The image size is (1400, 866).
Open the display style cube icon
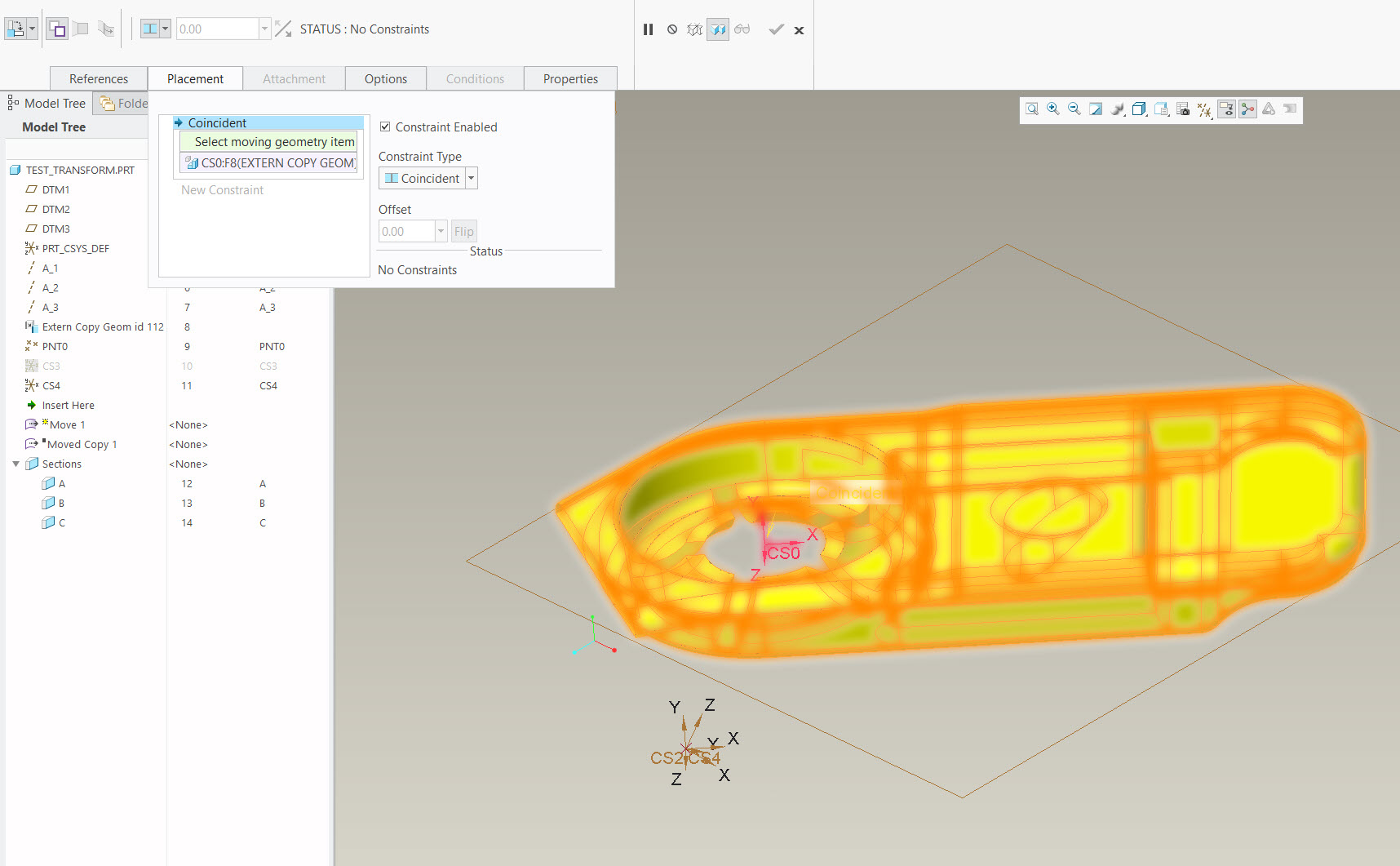1139,109
